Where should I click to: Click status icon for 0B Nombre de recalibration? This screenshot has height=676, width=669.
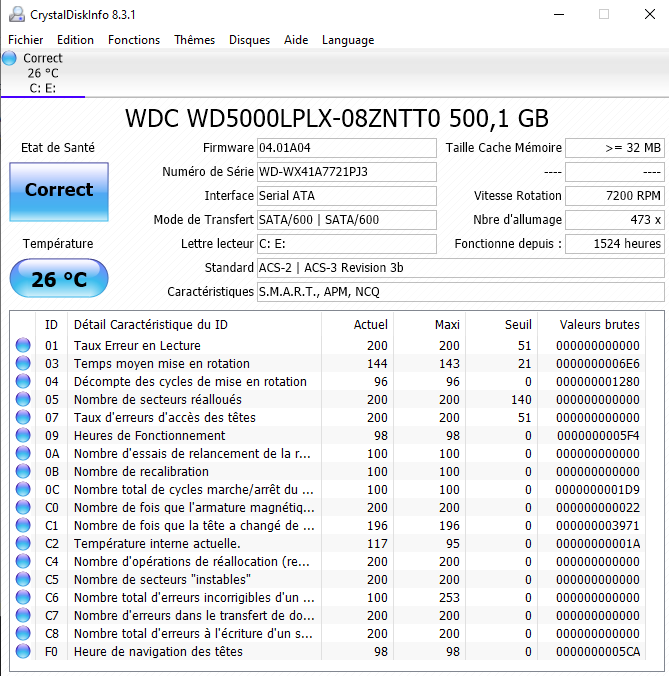tap(23, 472)
